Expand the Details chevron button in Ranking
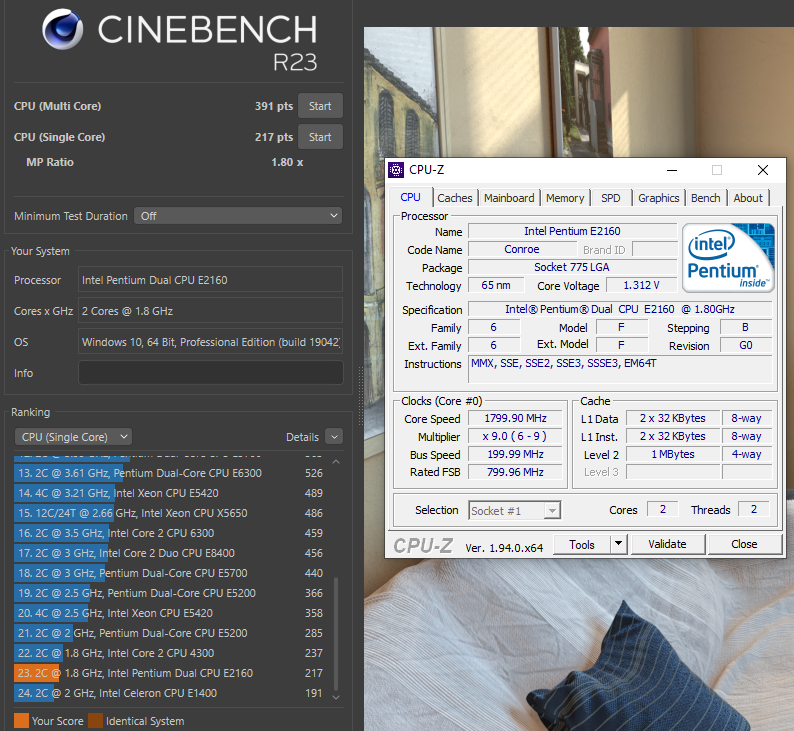Screen dimensions: 794x731 pyautogui.click(x=334, y=436)
